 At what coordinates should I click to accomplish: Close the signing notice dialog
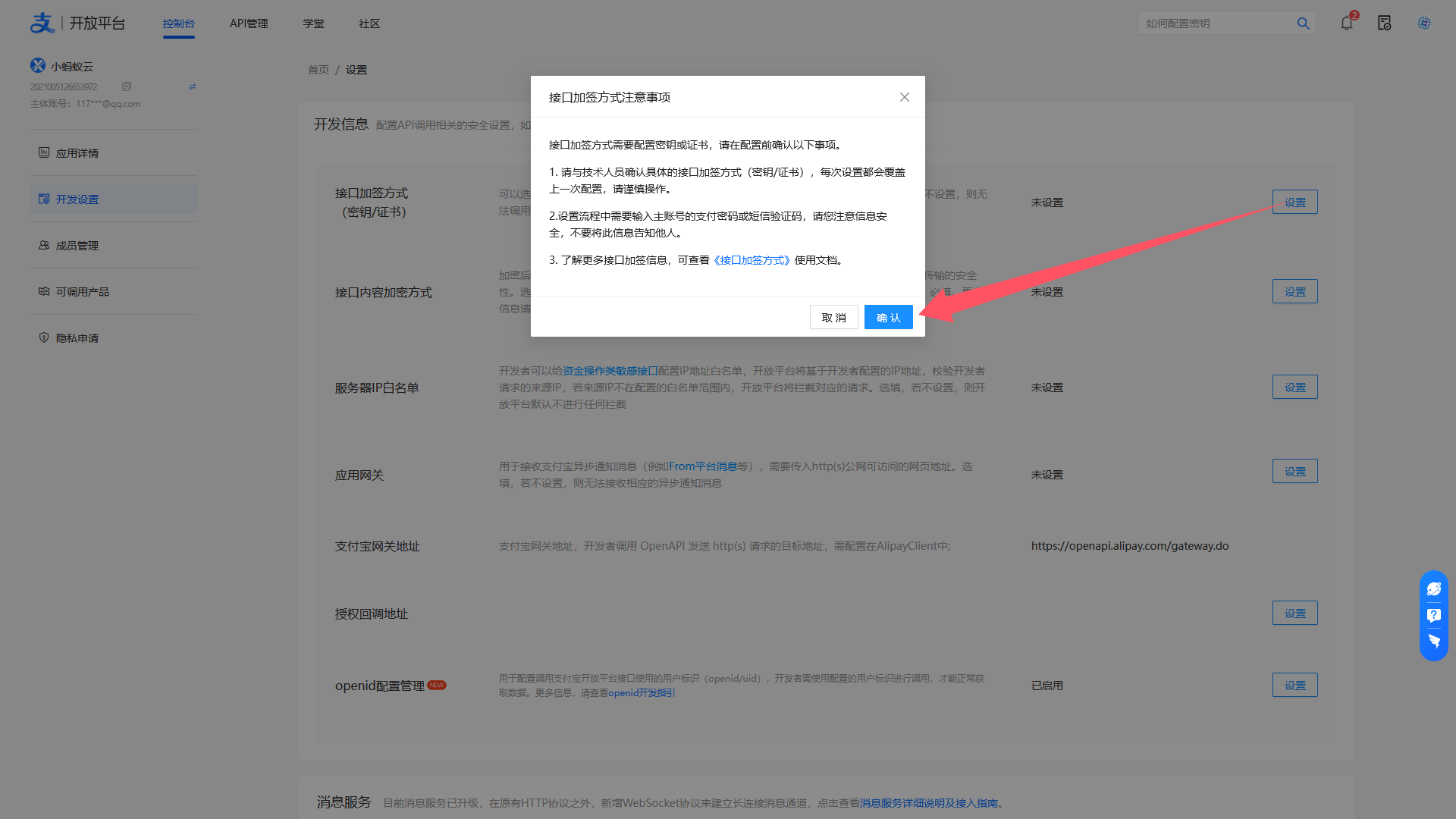[x=904, y=97]
